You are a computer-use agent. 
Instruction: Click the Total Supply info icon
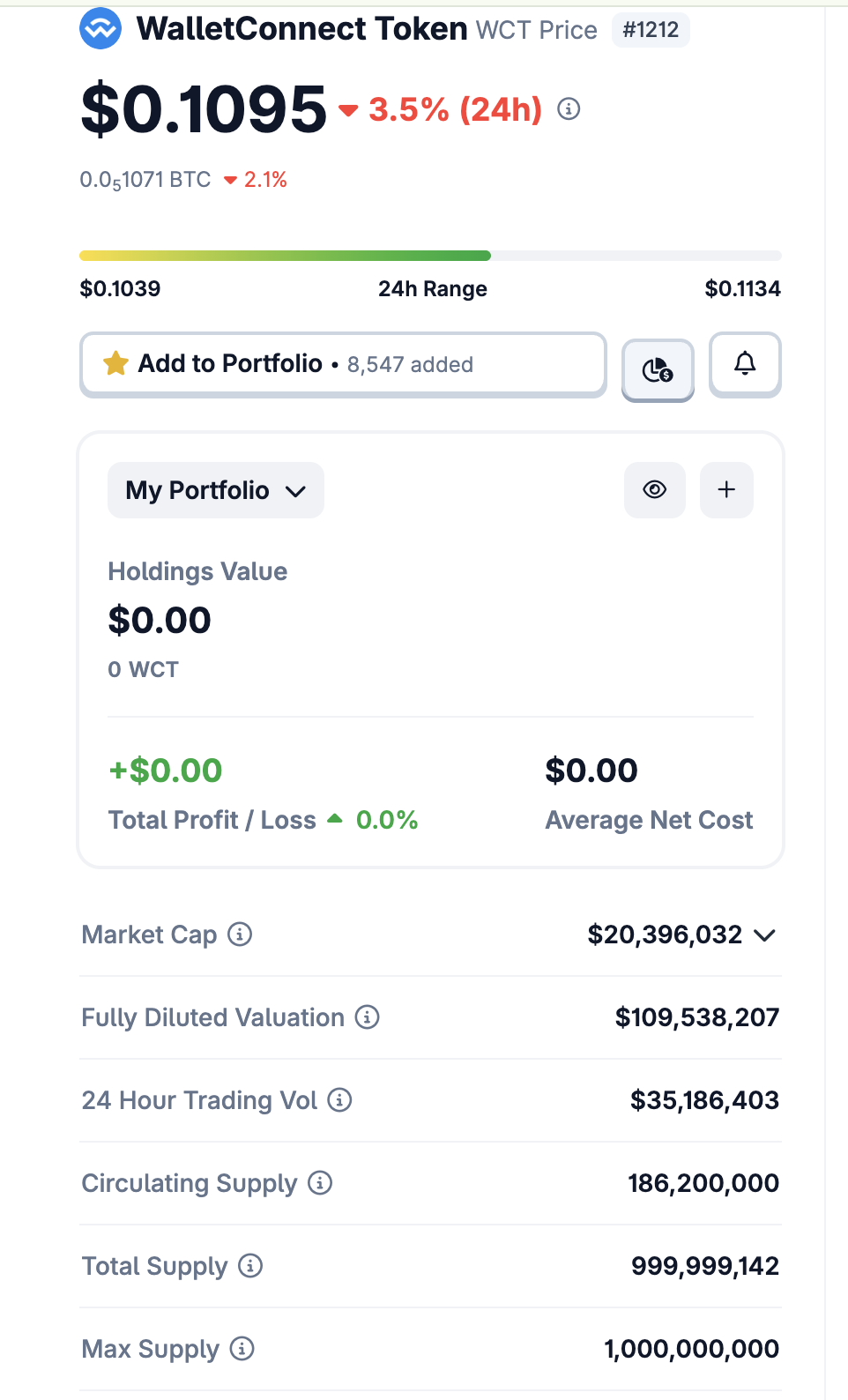click(251, 1265)
